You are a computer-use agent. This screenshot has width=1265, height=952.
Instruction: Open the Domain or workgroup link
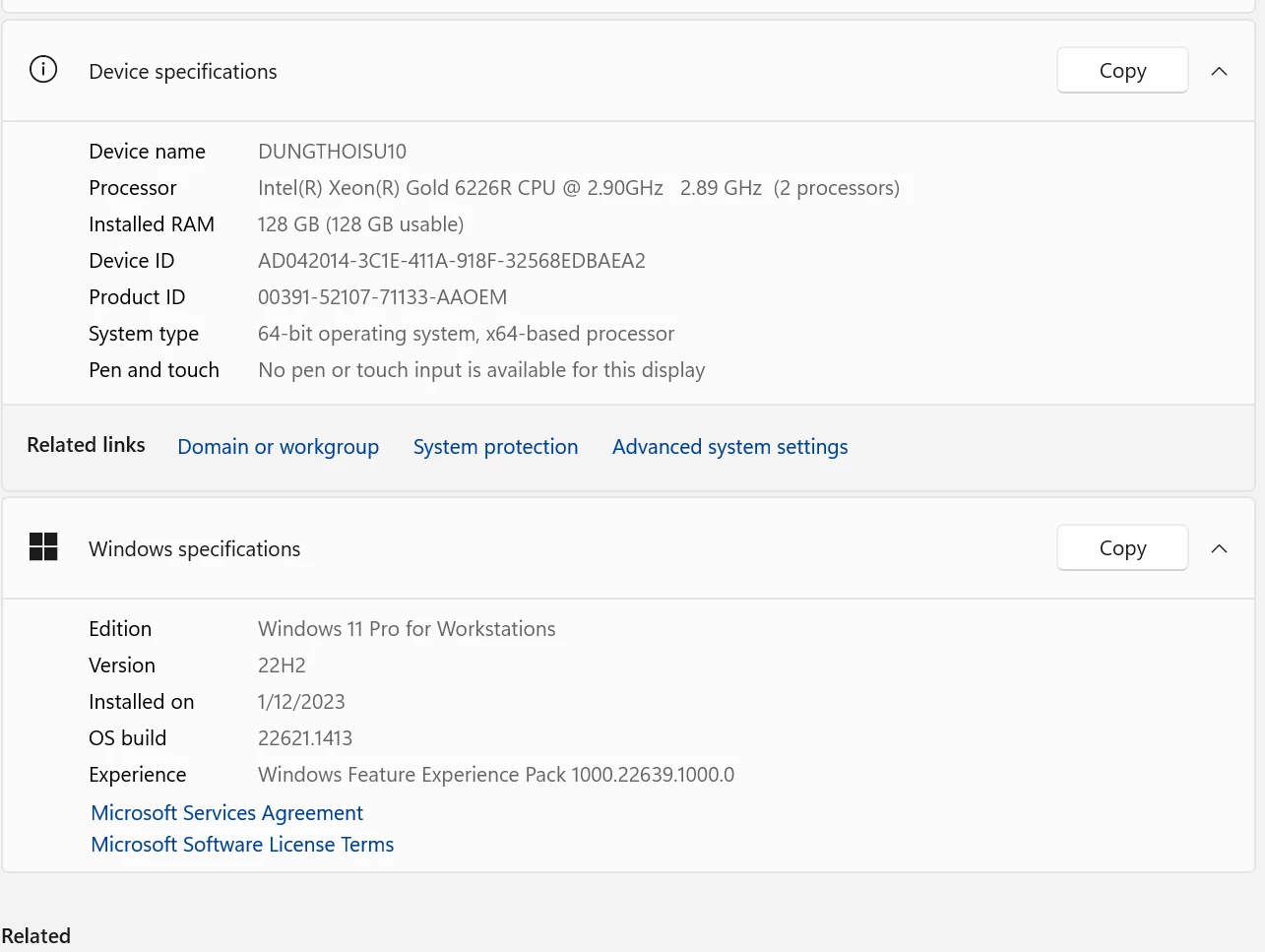[278, 447]
